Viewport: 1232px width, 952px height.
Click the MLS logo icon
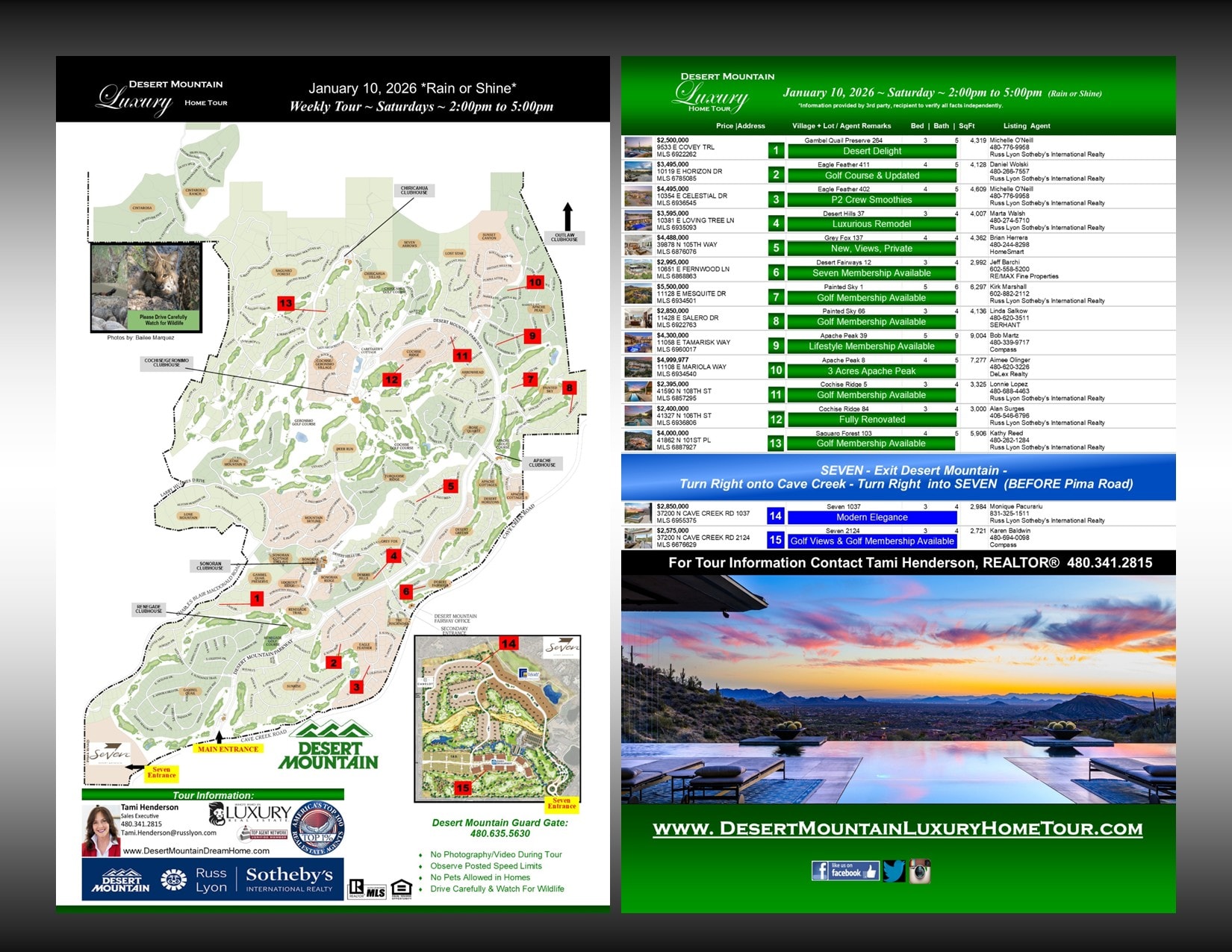tap(376, 891)
